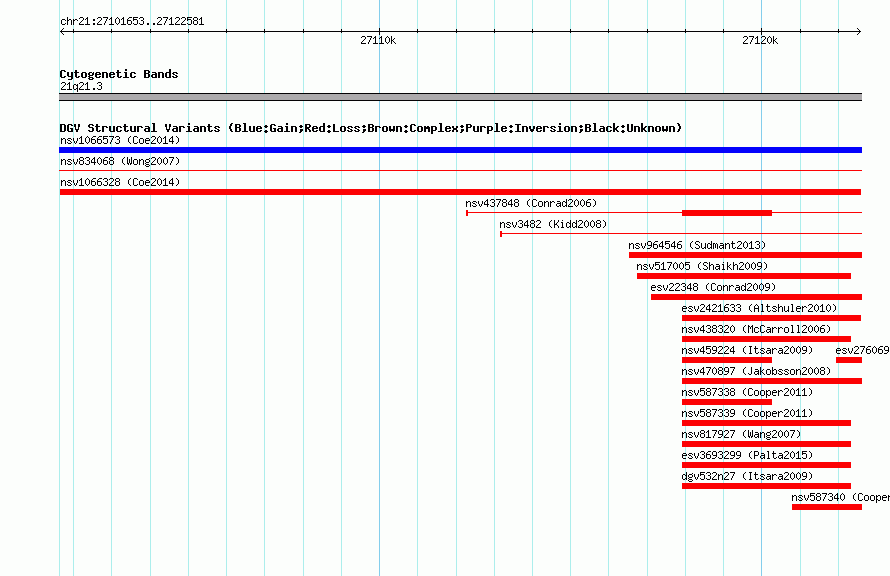This screenshot has height=576, width=890.
Task: Select the nsv817927 red bar
Action: tap(766, 444)
